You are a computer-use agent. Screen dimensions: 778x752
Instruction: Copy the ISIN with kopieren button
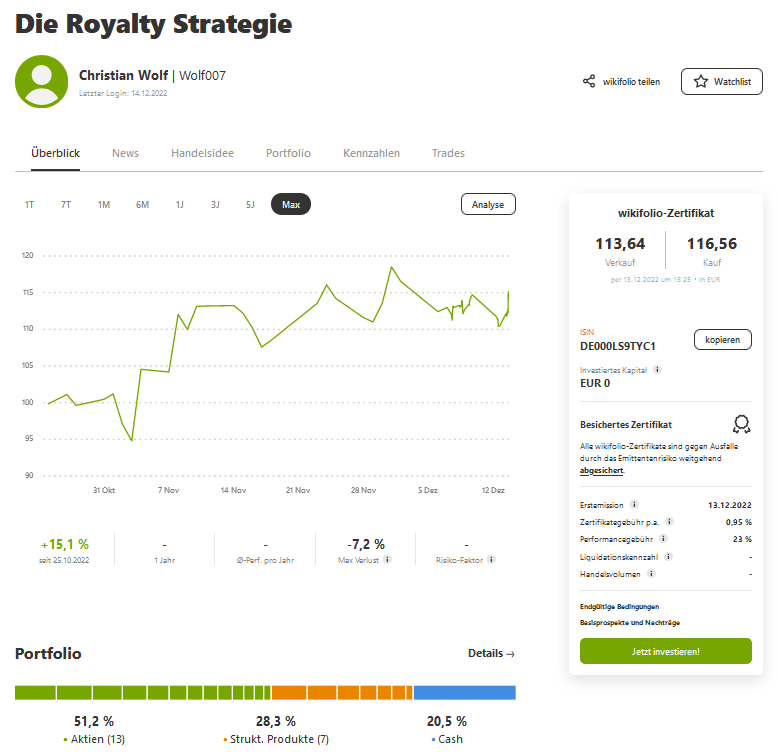[722, 340]
